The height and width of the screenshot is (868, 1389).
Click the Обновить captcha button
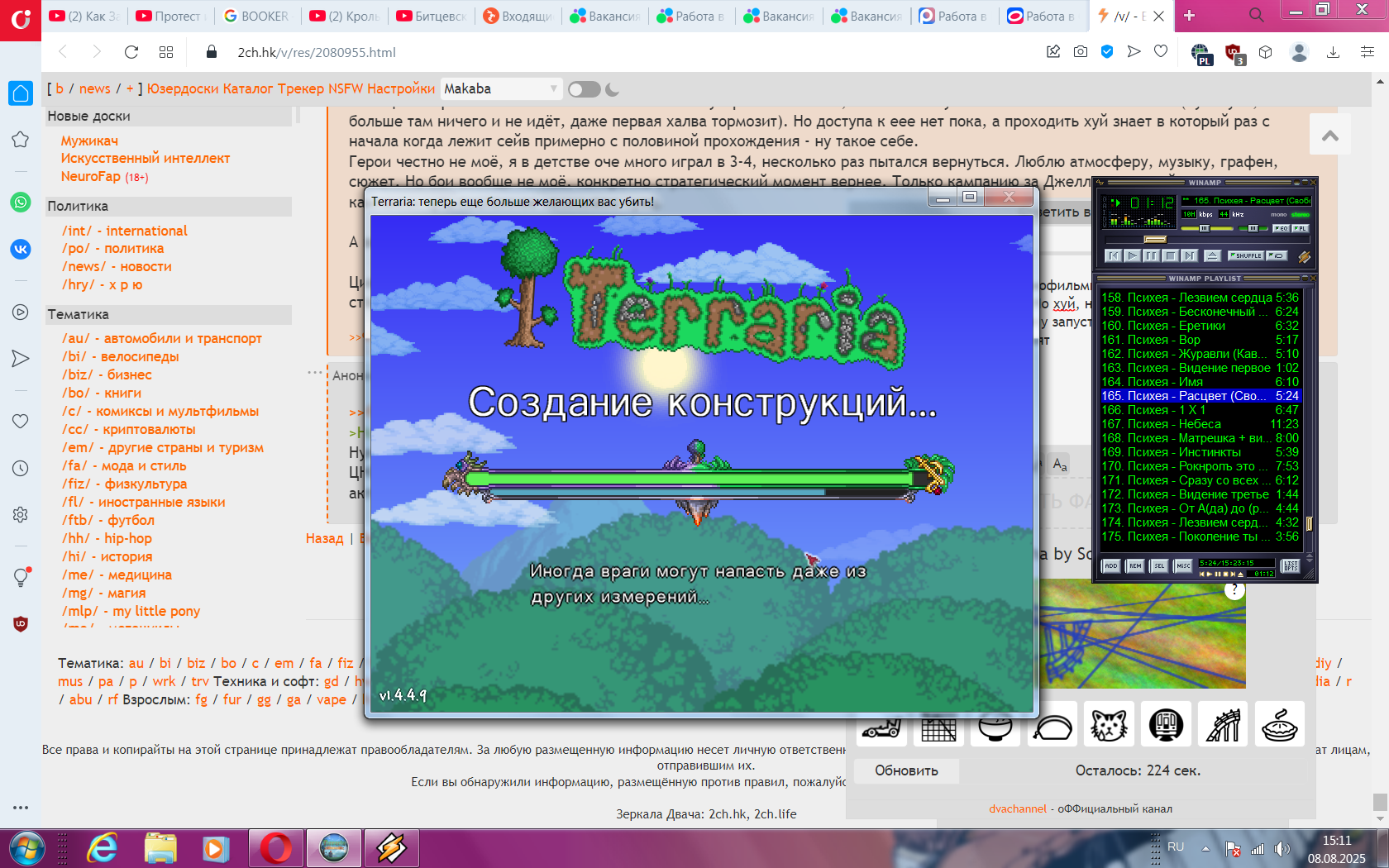tap(906, 770)
